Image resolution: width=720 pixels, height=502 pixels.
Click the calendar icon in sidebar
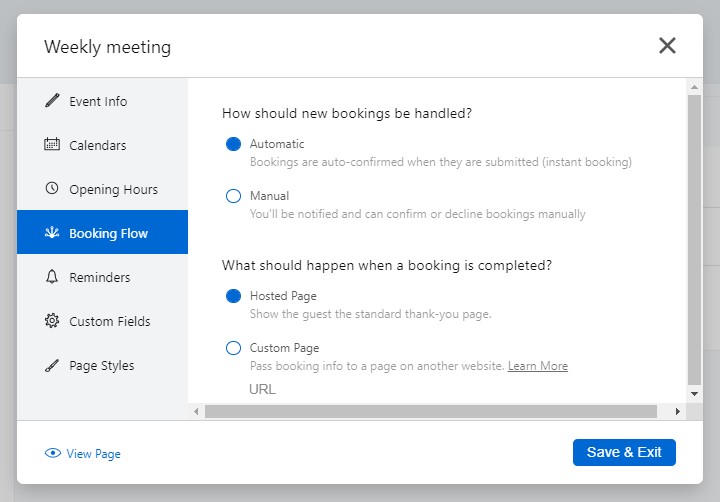(x=52, y=145)
